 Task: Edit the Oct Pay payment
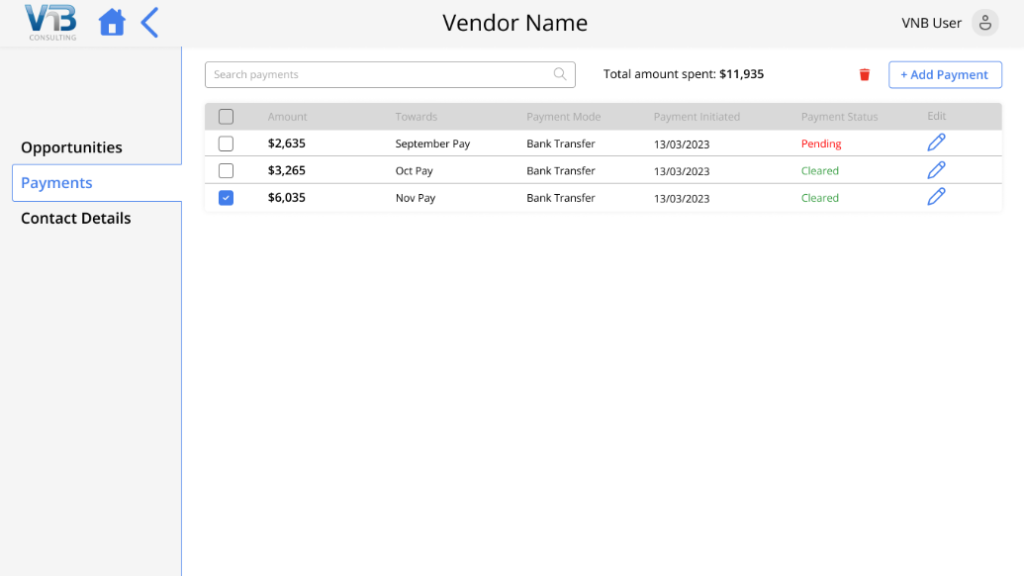point(936,170)
